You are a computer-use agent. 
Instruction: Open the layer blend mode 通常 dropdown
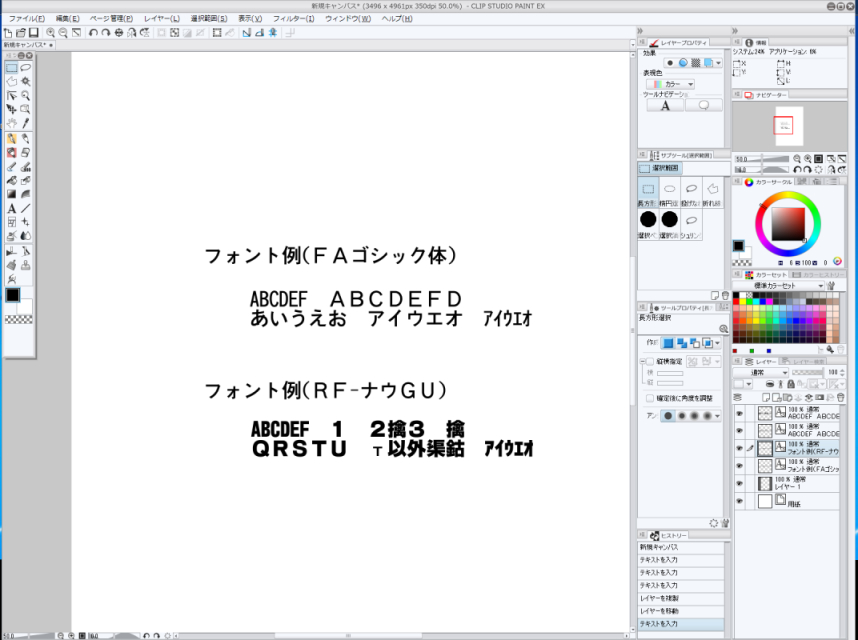pos(761,372)
